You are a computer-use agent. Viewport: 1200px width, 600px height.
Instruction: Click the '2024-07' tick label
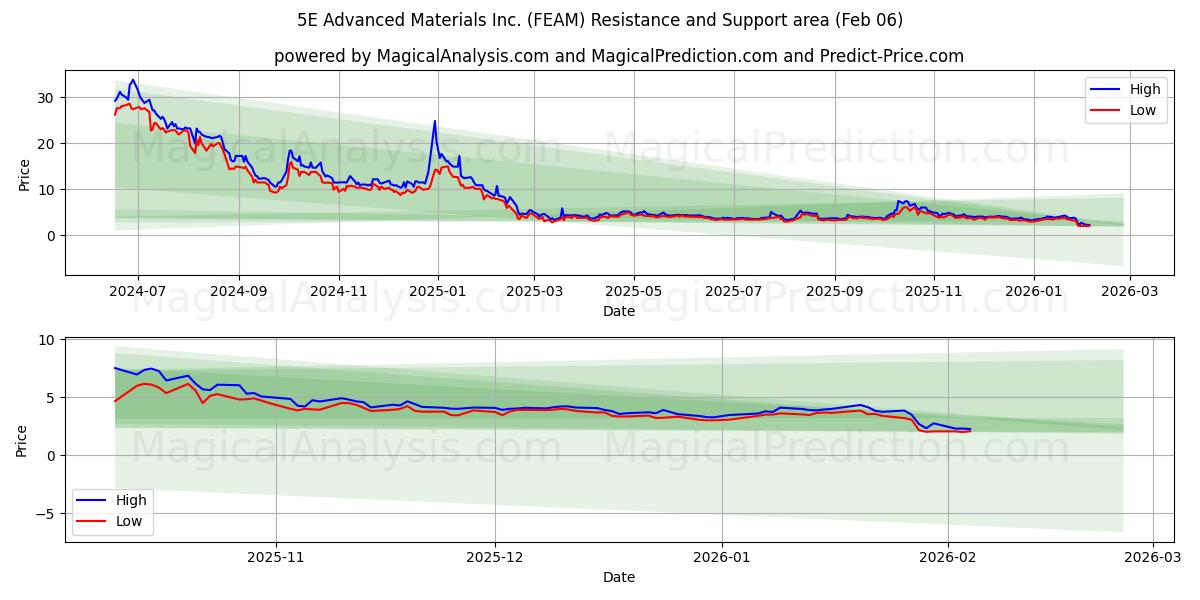[x=137, y=291]
